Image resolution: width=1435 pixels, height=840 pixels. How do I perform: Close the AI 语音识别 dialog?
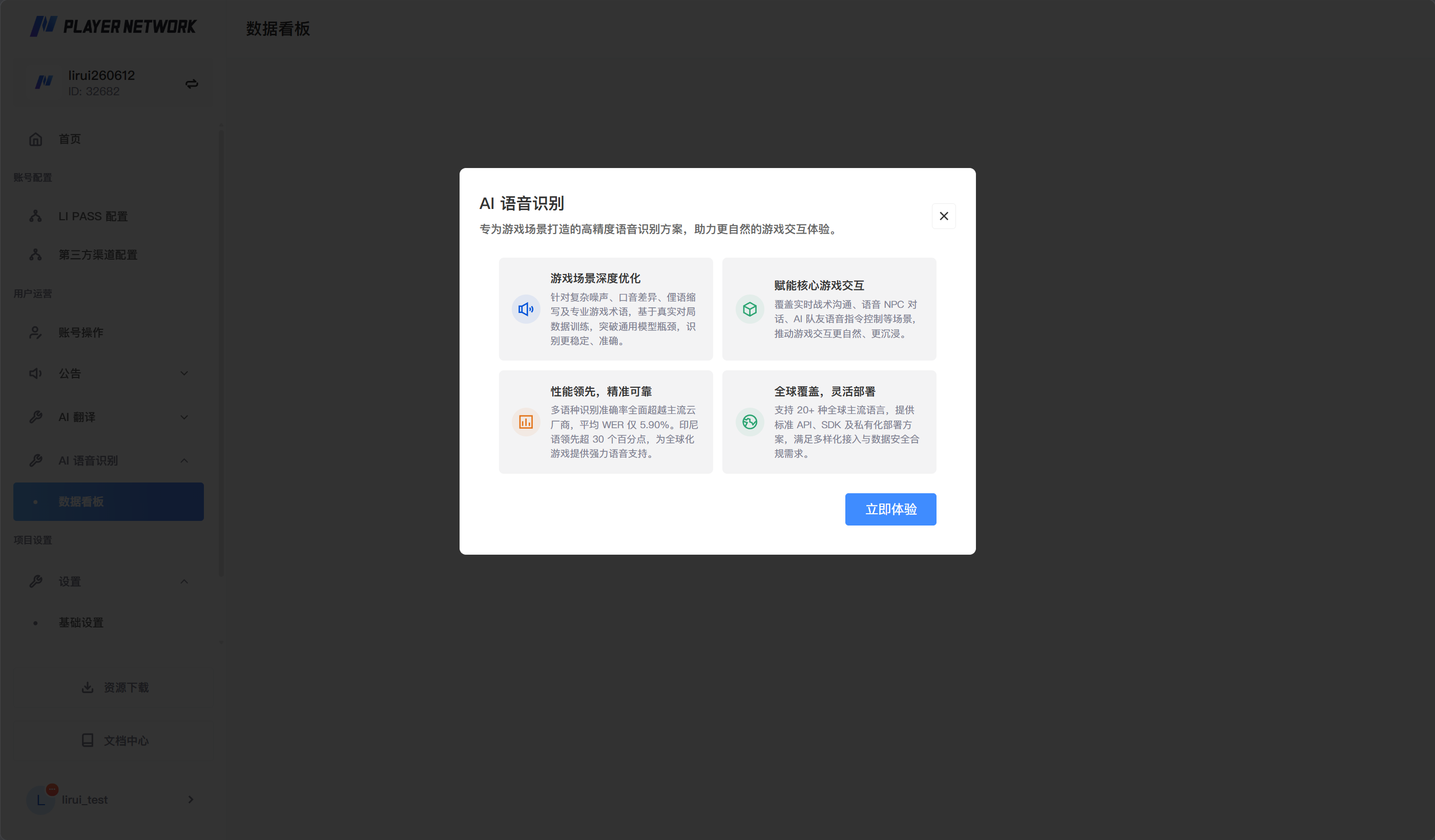[x=944, y=216]
